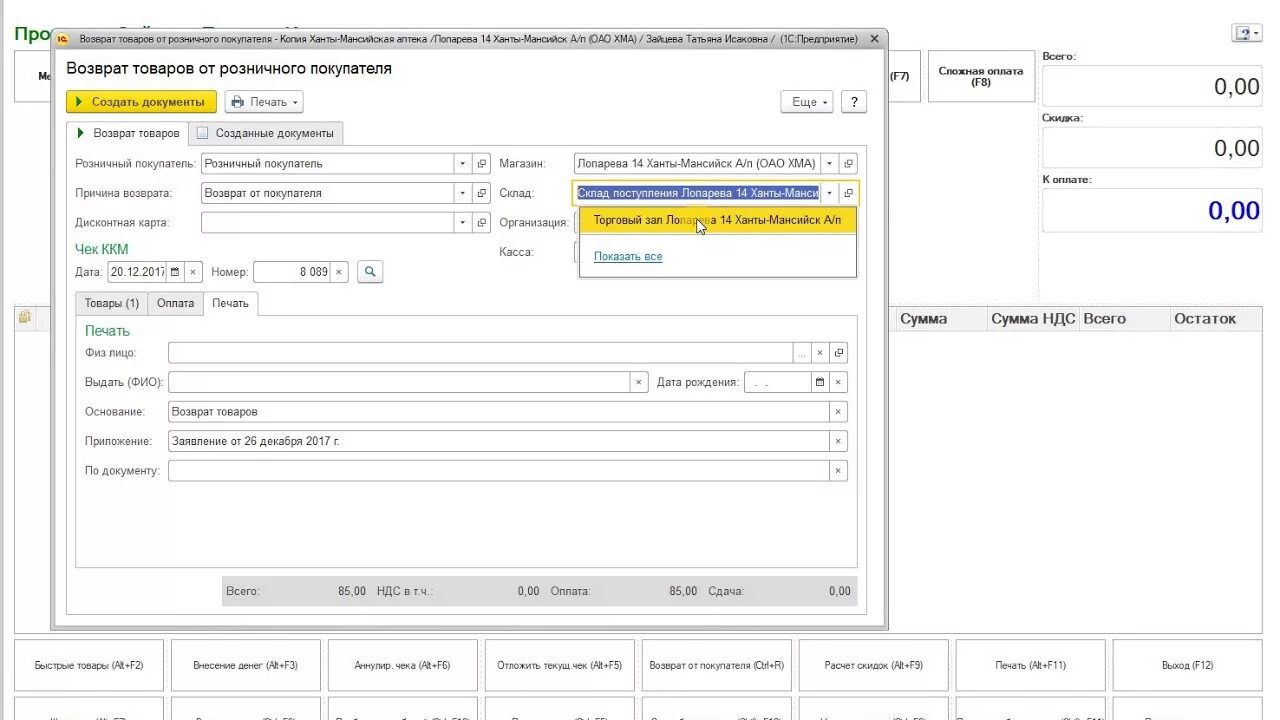Open Дисконтная карта item via open icon
The width and height of the screenshot is (1280, 720).
tap(482, 223)
